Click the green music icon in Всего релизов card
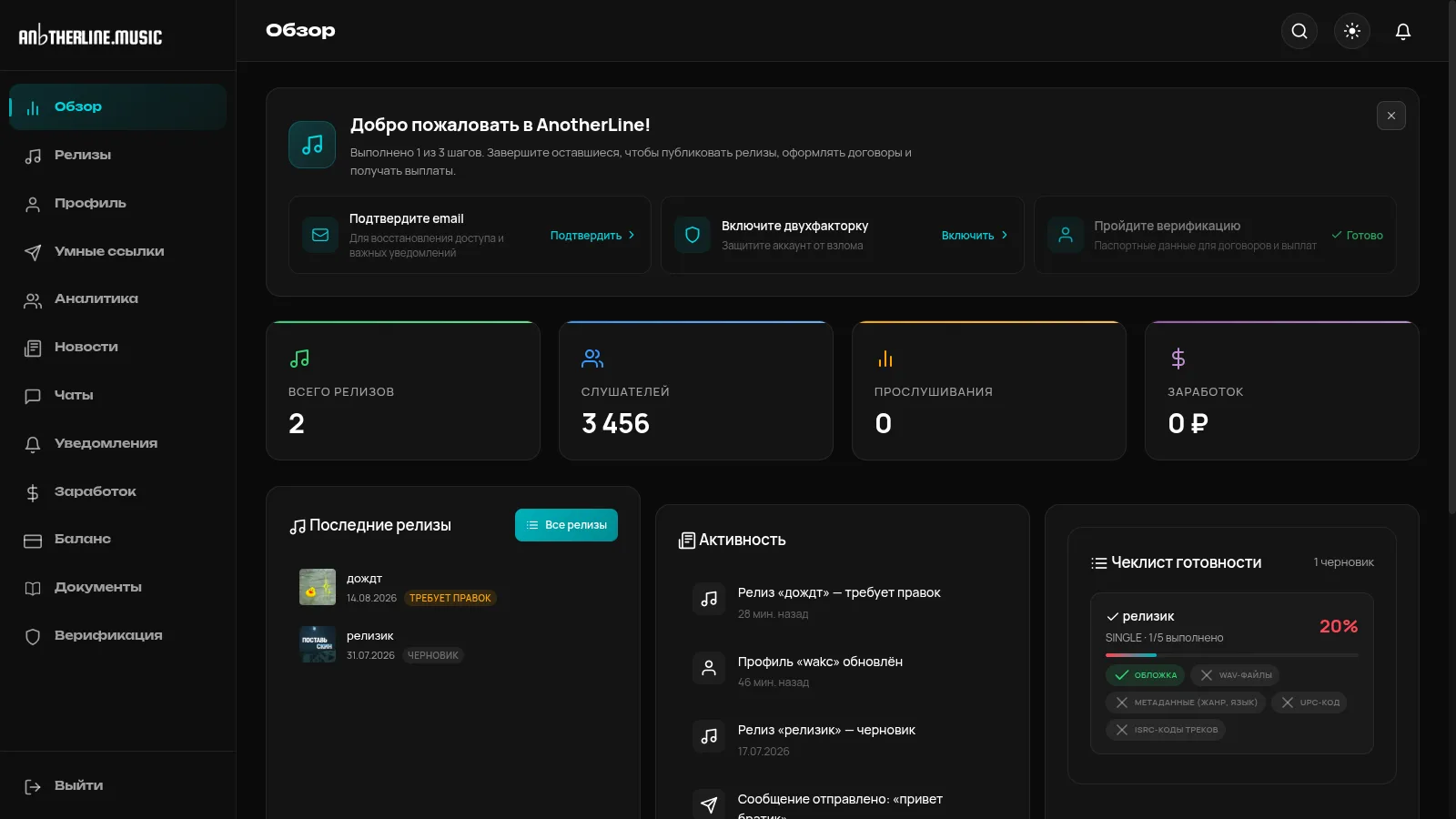The image size is (1456, 819). coord(299,359)
